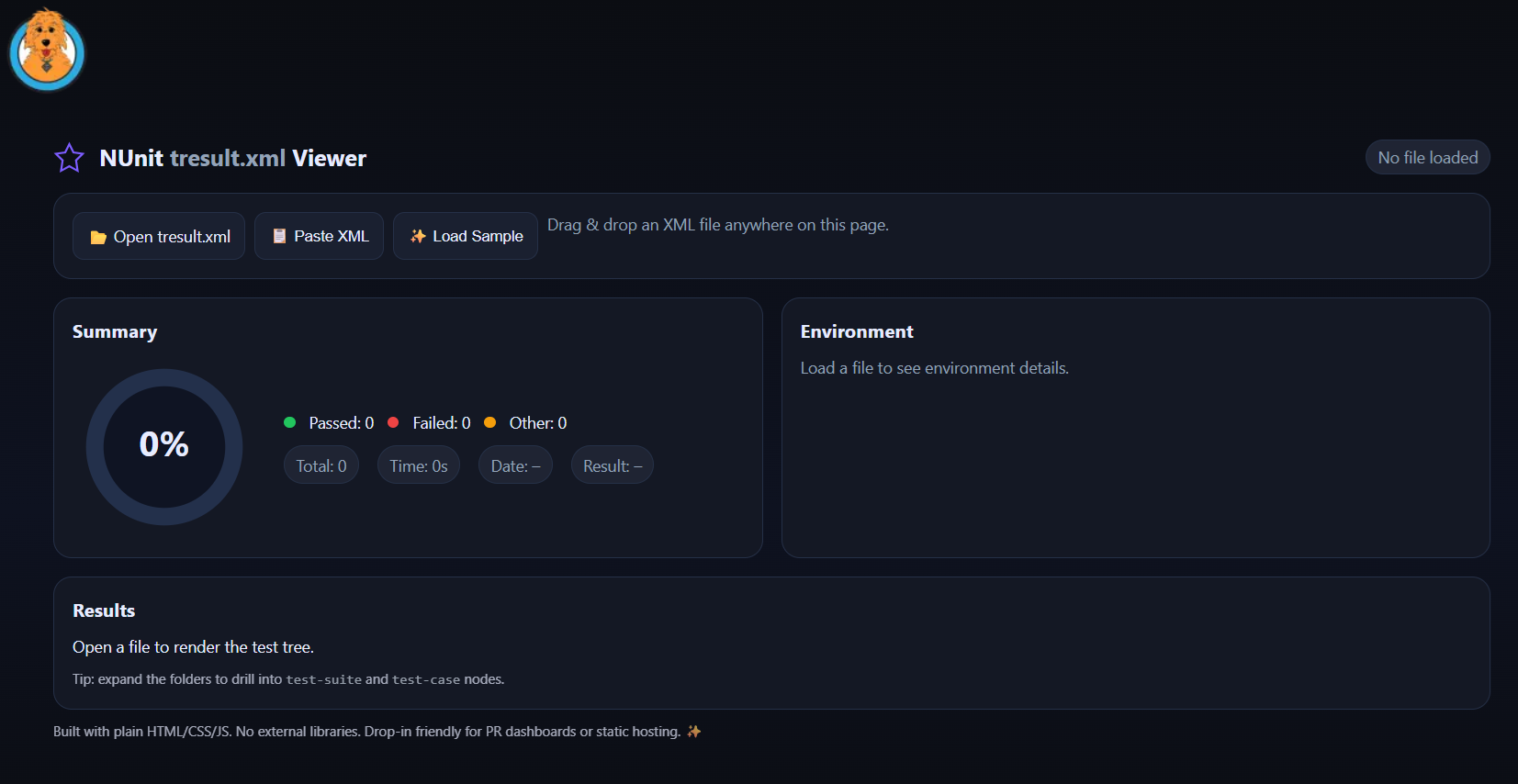
Task: Click the dog mascot logo at top left
Action: click(46, 50)
